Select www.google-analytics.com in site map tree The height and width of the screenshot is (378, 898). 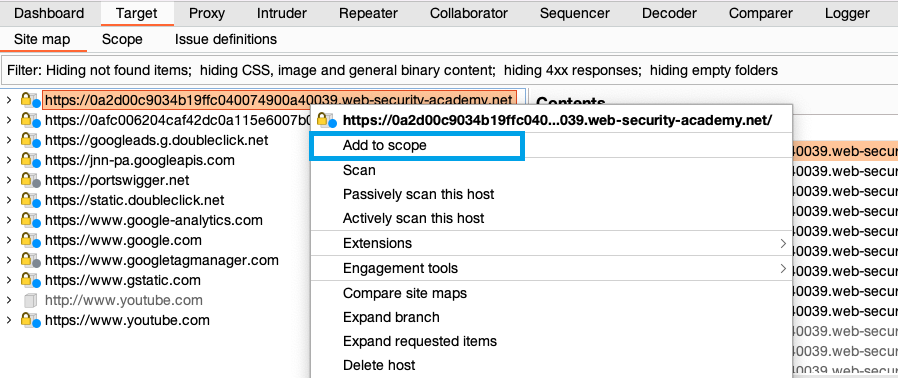pos(153,220)
